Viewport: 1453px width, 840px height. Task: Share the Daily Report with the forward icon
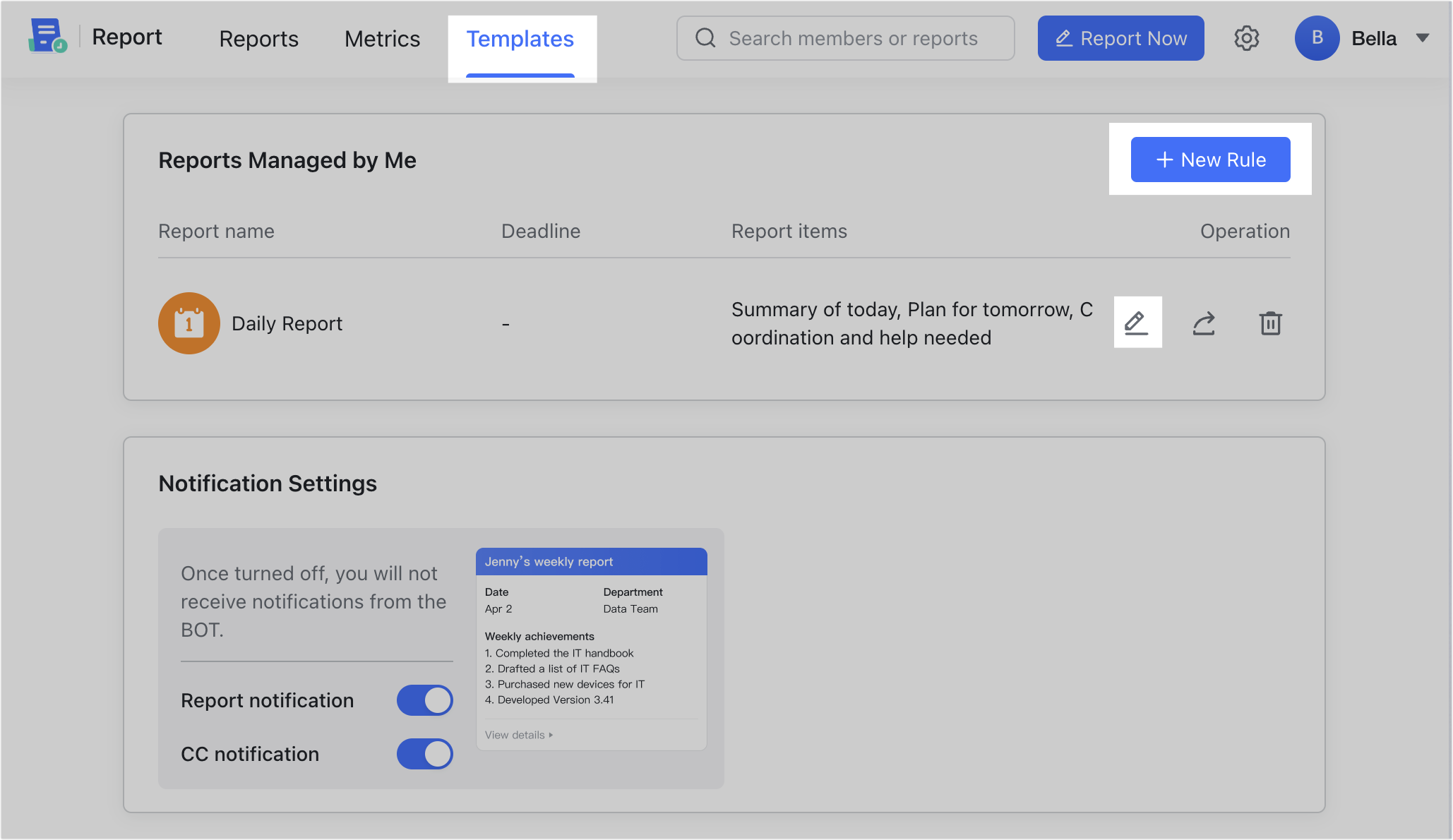click(1204, 323)
